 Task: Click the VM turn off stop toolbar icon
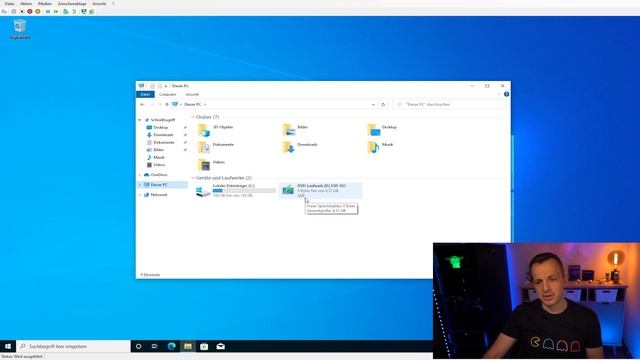(22, 11)
